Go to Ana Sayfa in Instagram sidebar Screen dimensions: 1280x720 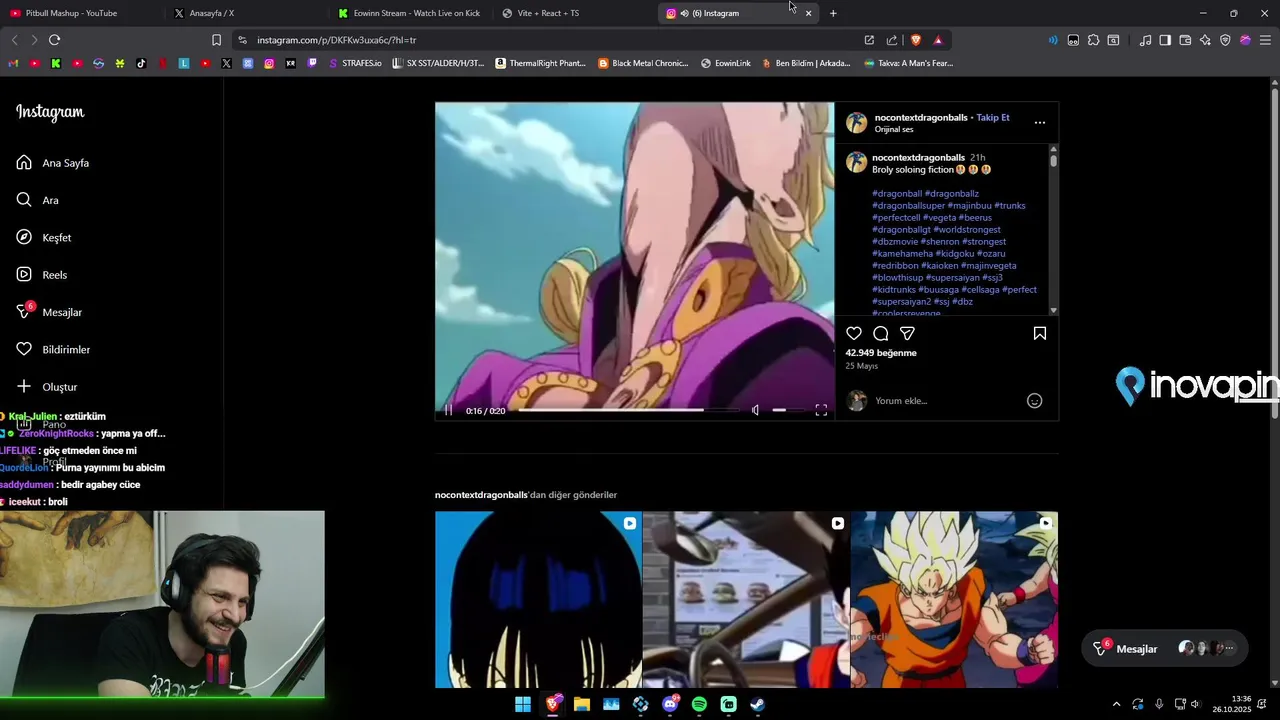coord(53,163)
